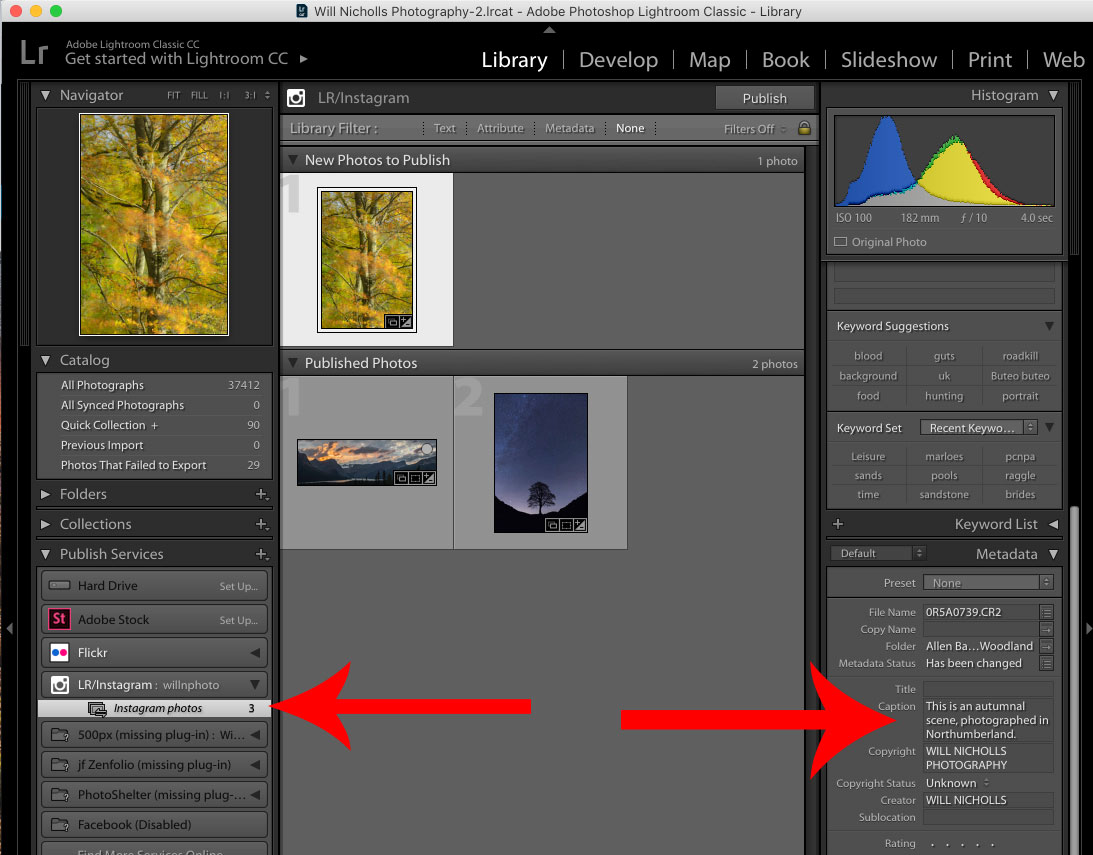Open the Metadata Preset 'None' dropdown

(988, 582)
